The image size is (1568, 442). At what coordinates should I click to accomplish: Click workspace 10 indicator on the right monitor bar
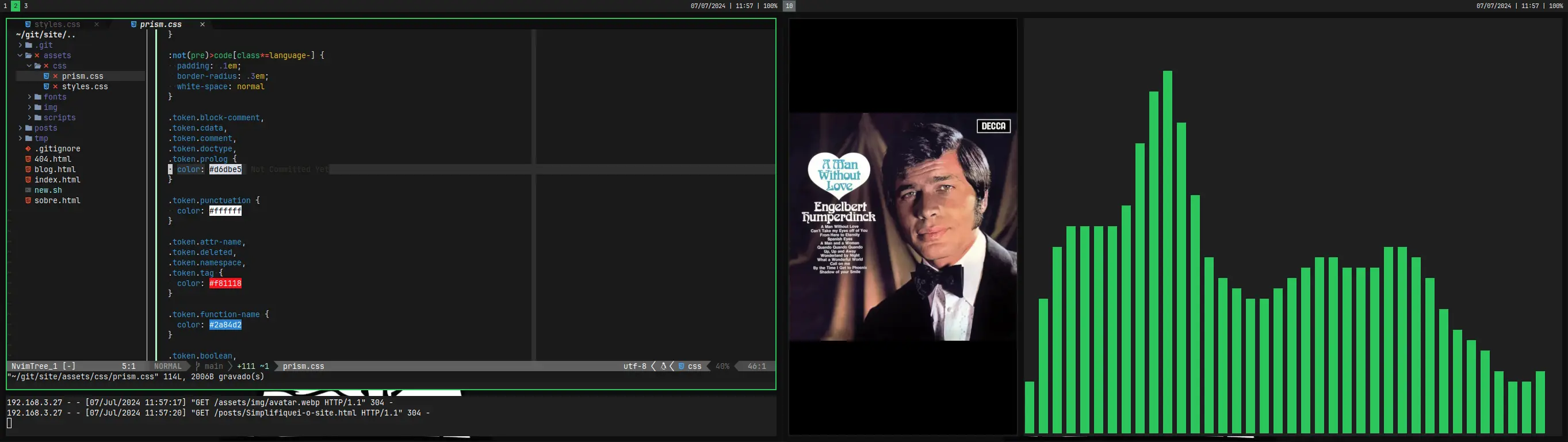click(x=789, y=6)
